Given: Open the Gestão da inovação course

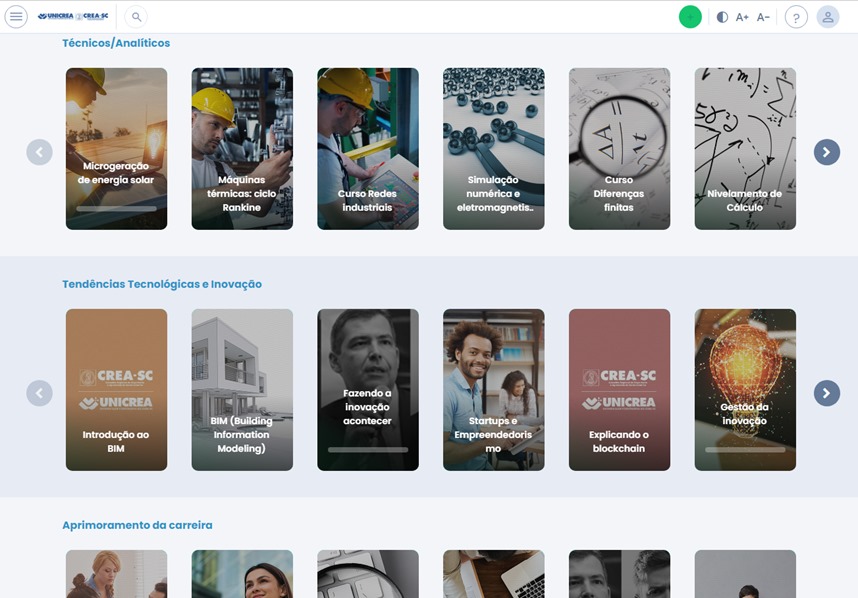Looking at the screenshot, I should 745,390.
